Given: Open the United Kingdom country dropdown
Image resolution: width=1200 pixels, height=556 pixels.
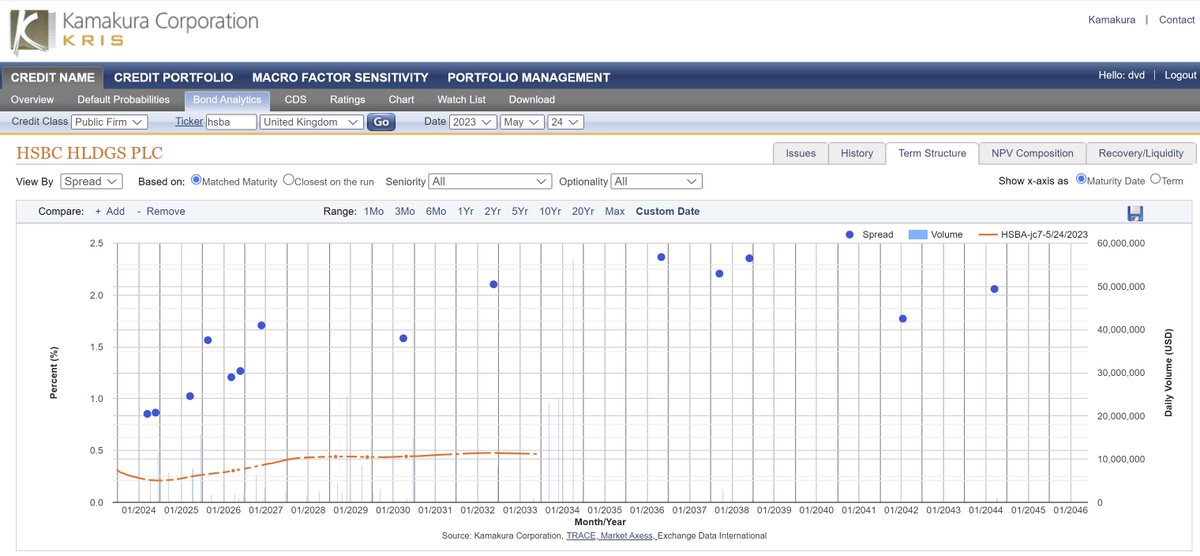Looking at the screenshot, I should click(x=312, y=122).
